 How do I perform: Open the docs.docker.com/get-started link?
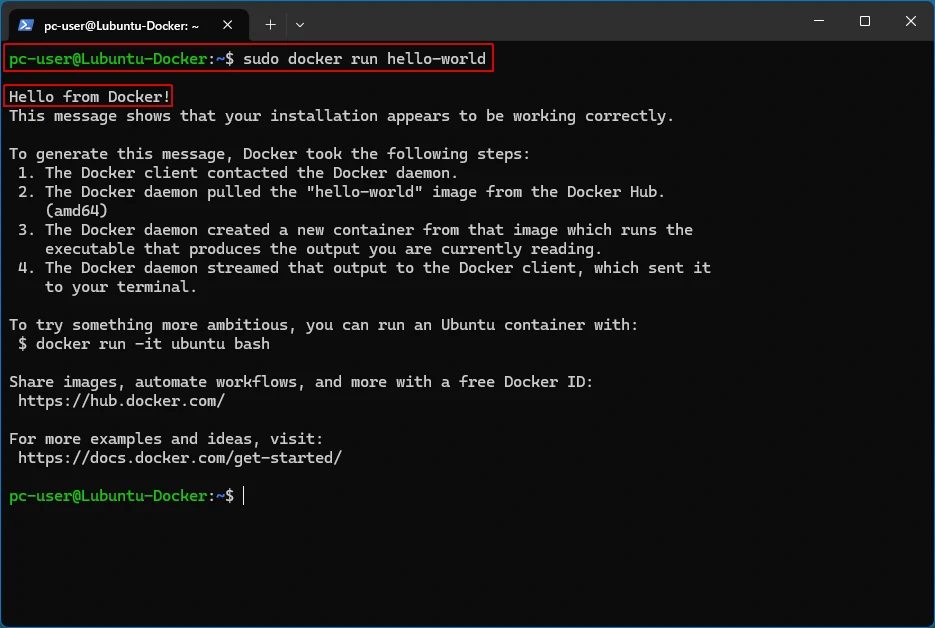(x=180, y=458)
